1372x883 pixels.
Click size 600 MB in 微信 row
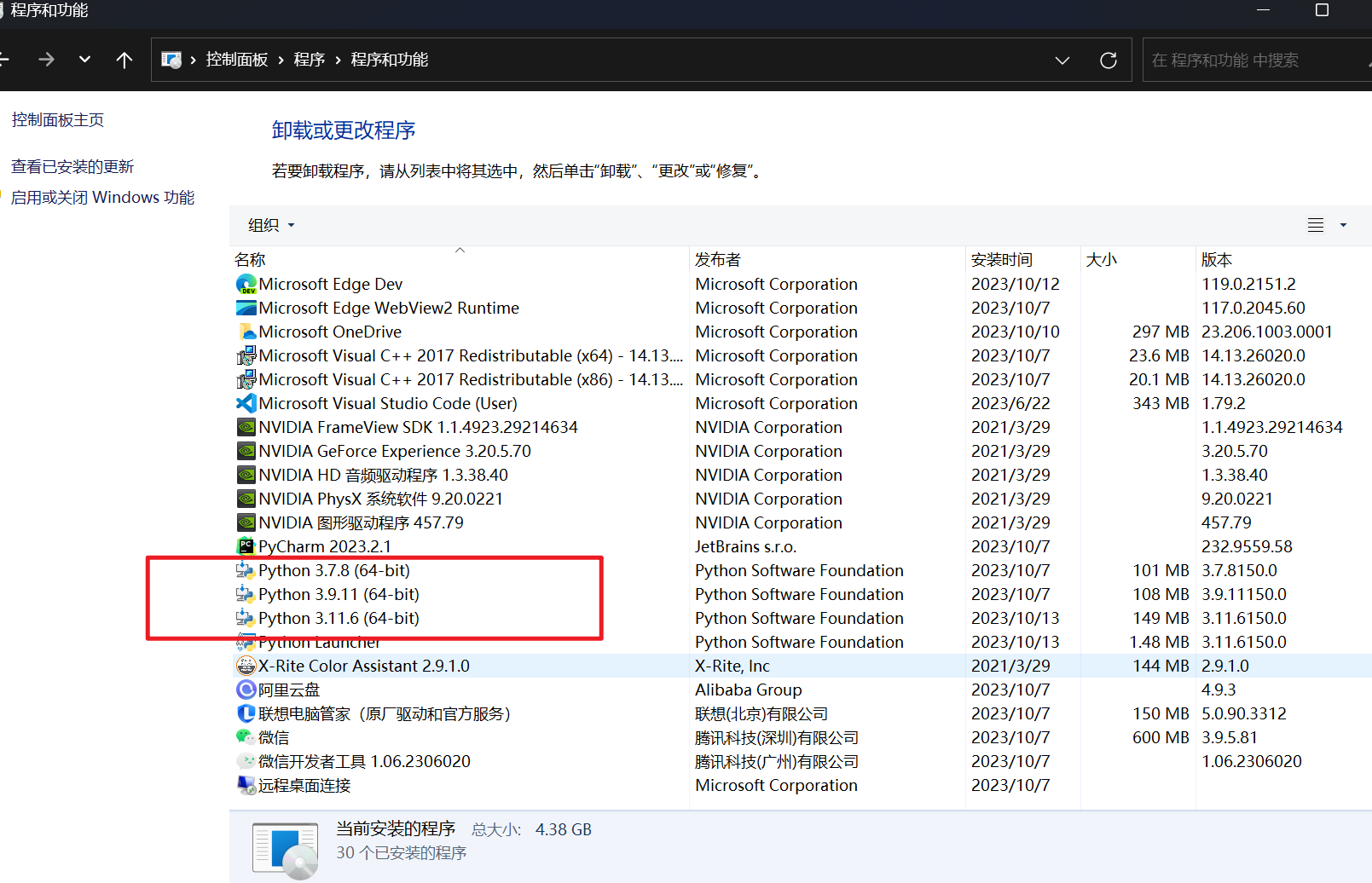pos(1161,737)
